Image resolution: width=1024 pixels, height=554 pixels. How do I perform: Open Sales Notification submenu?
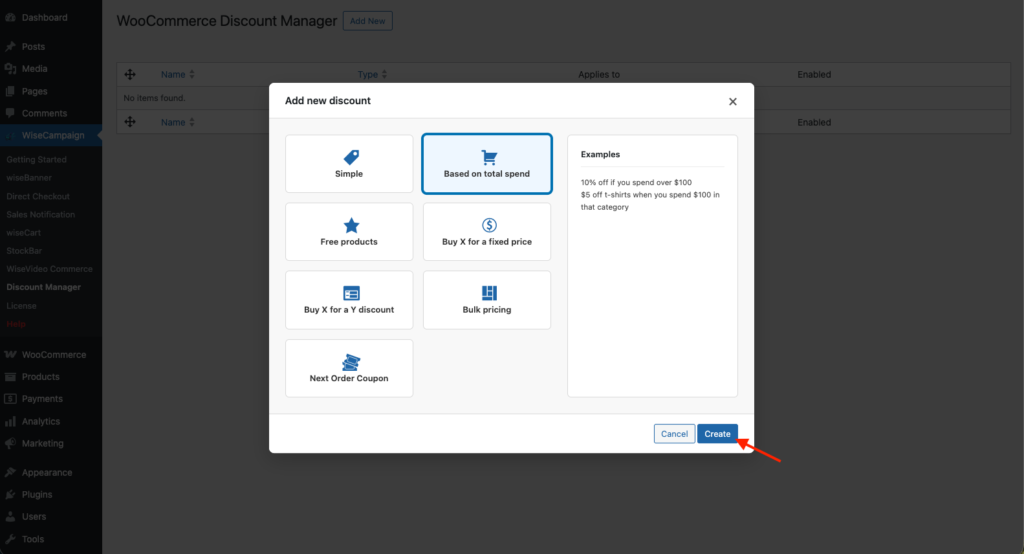click(40, 214)
